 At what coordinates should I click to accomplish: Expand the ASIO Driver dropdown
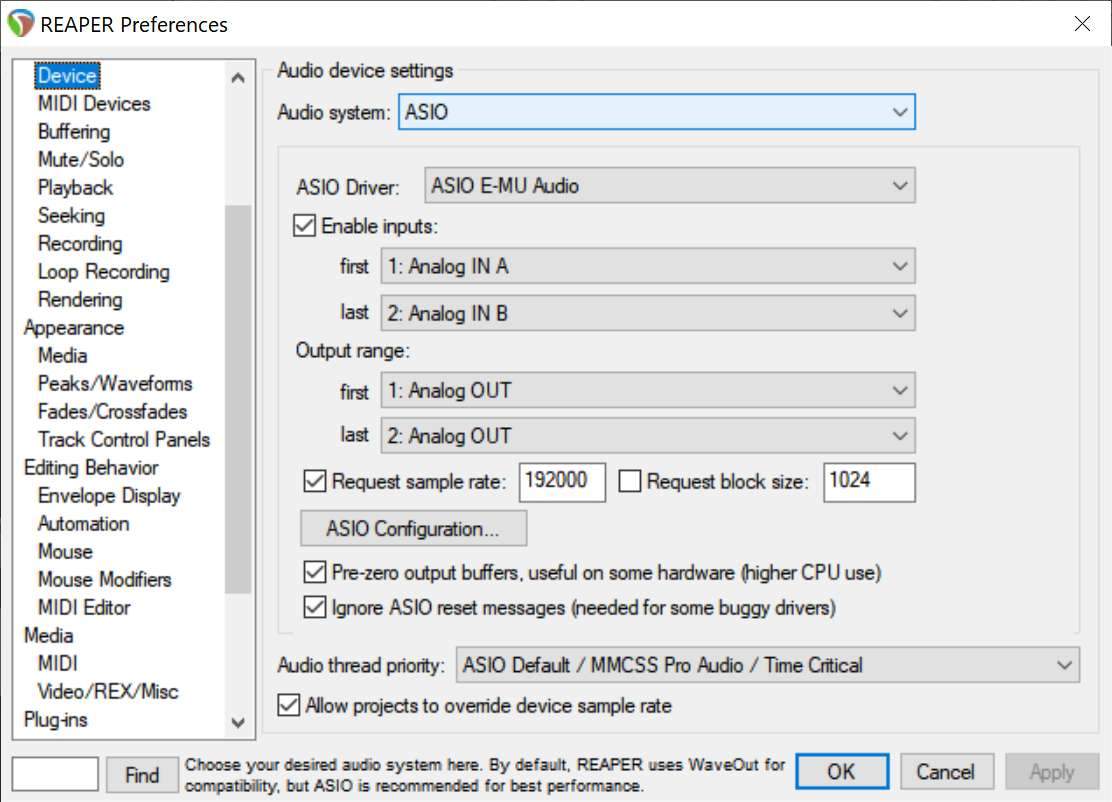669,186
